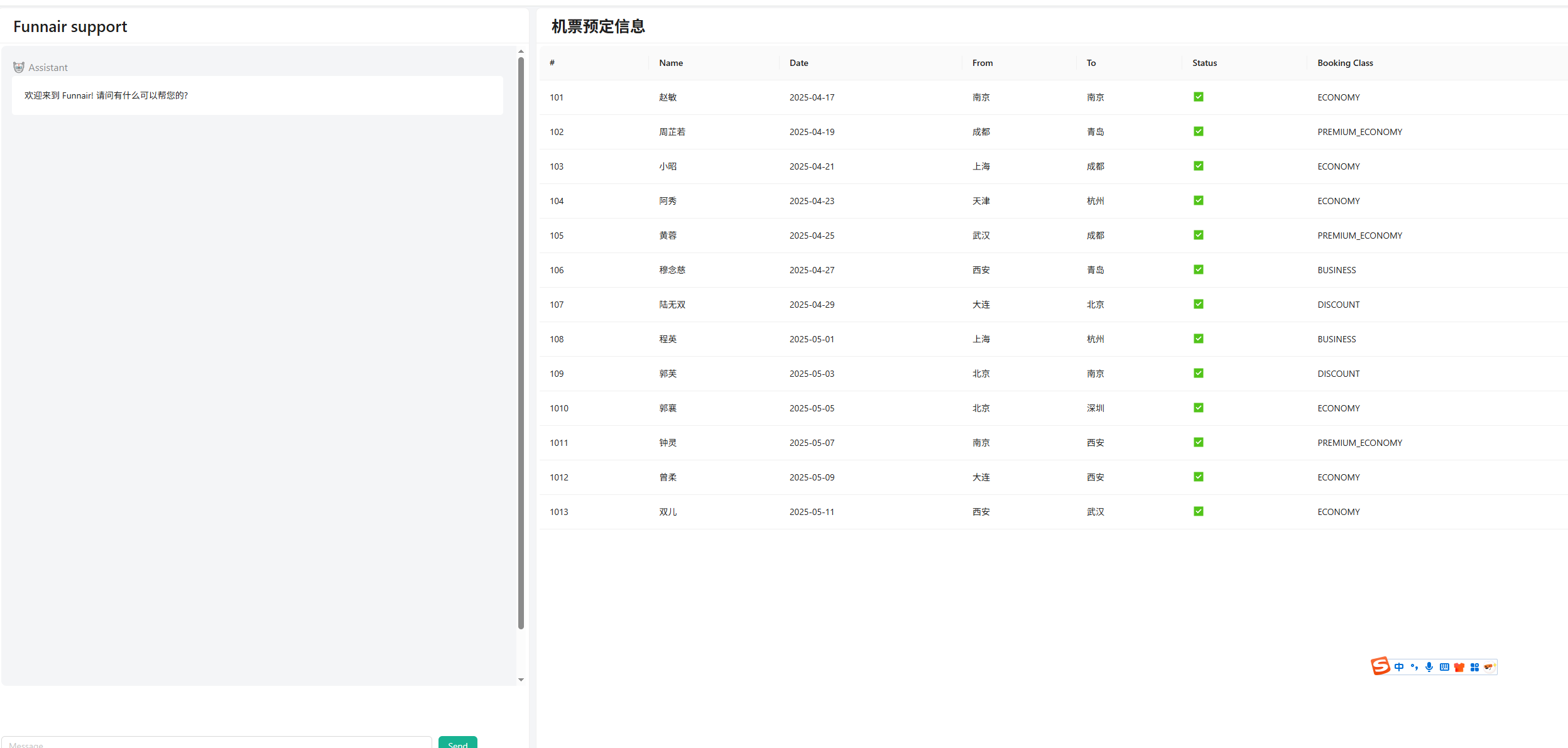Click the IME AI assistant mascot icon

pyautogui.click(x=1489, y=667)
